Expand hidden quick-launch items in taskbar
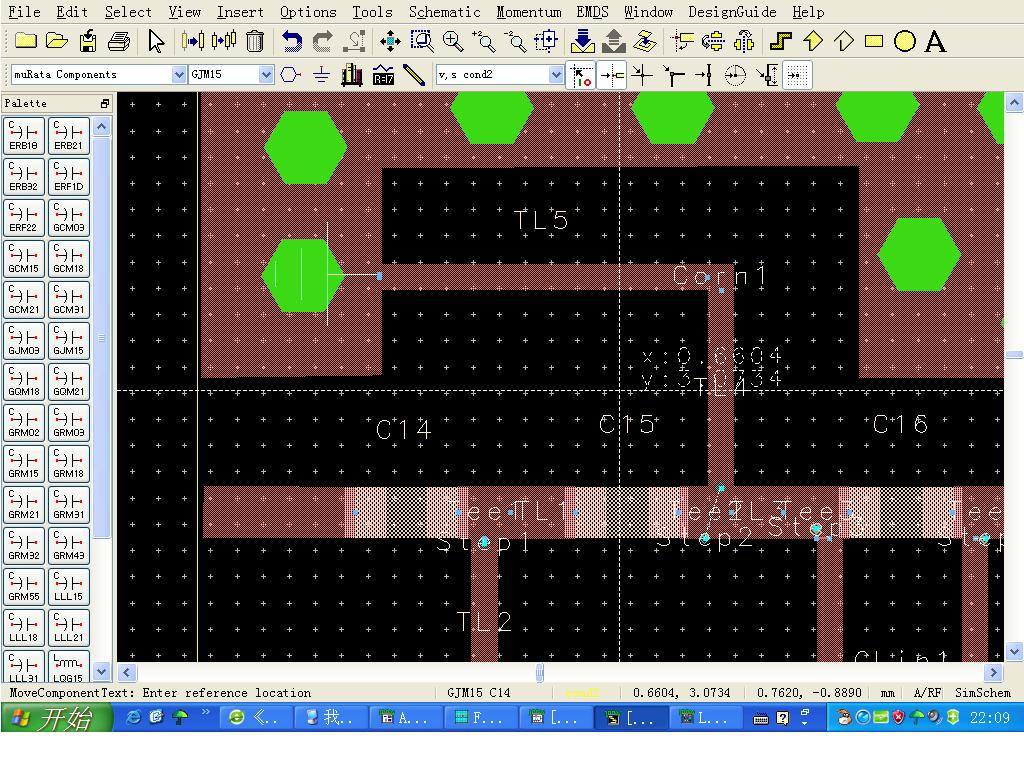1024x768 pixels. 206,712
